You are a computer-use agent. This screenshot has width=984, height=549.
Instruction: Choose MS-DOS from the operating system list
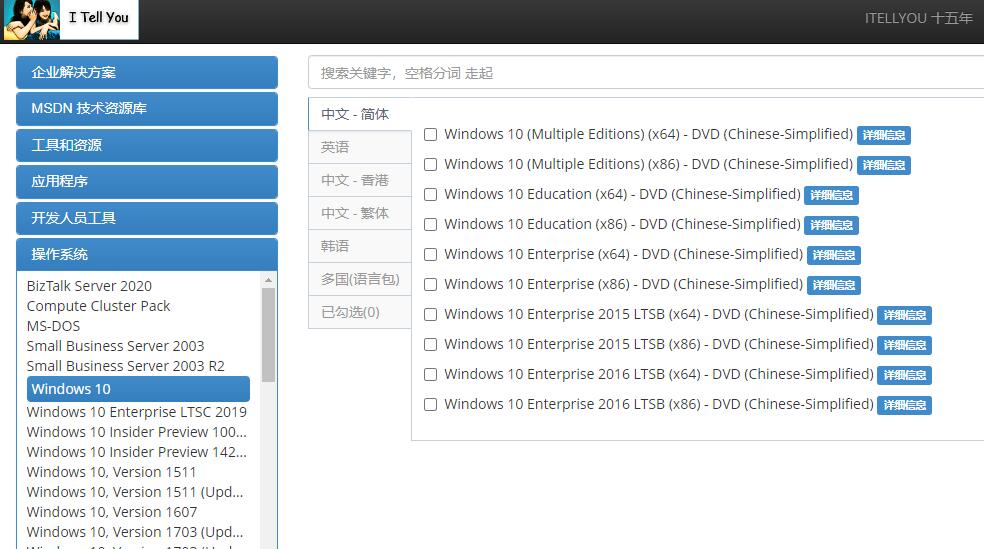pos(54,326)
